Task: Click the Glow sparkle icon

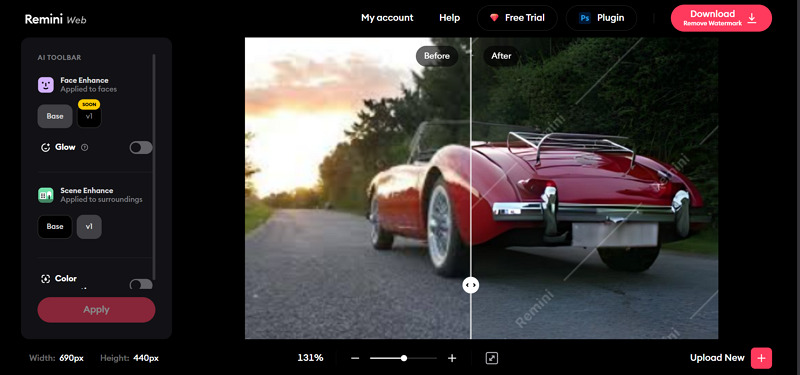Action: click(45, 147)
